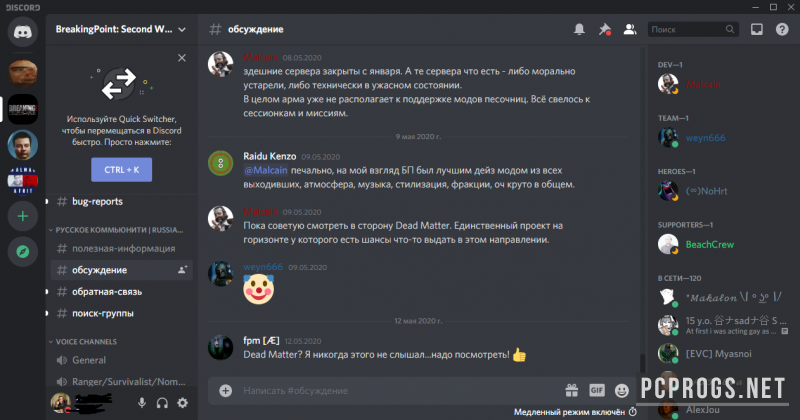800x420 pixels.
Task: Mute microphone in user panel
Action: tap(142, 403)
